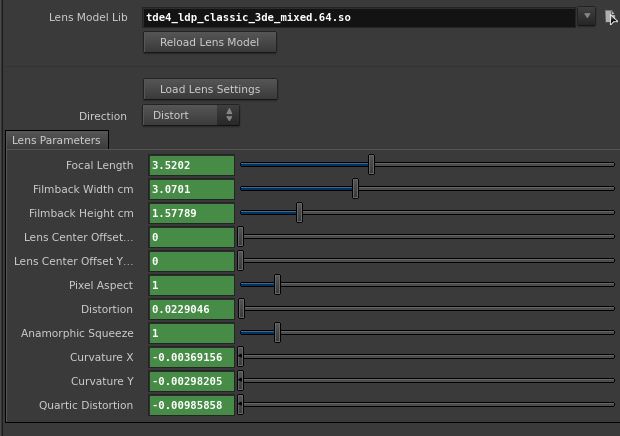
Task: Click the file browse icon beside Lens Model Lib
Action: tap(611, 17)
